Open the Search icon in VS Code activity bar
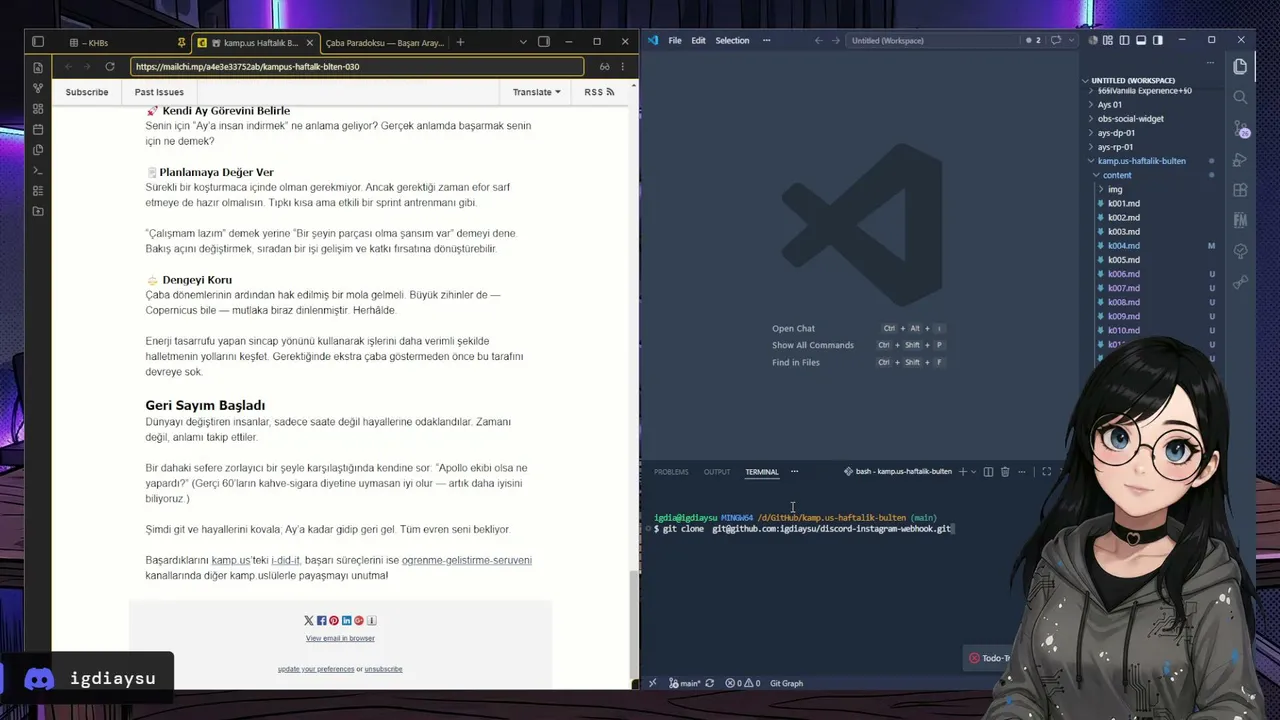Screen dimensions: 1280x720 1240,97
